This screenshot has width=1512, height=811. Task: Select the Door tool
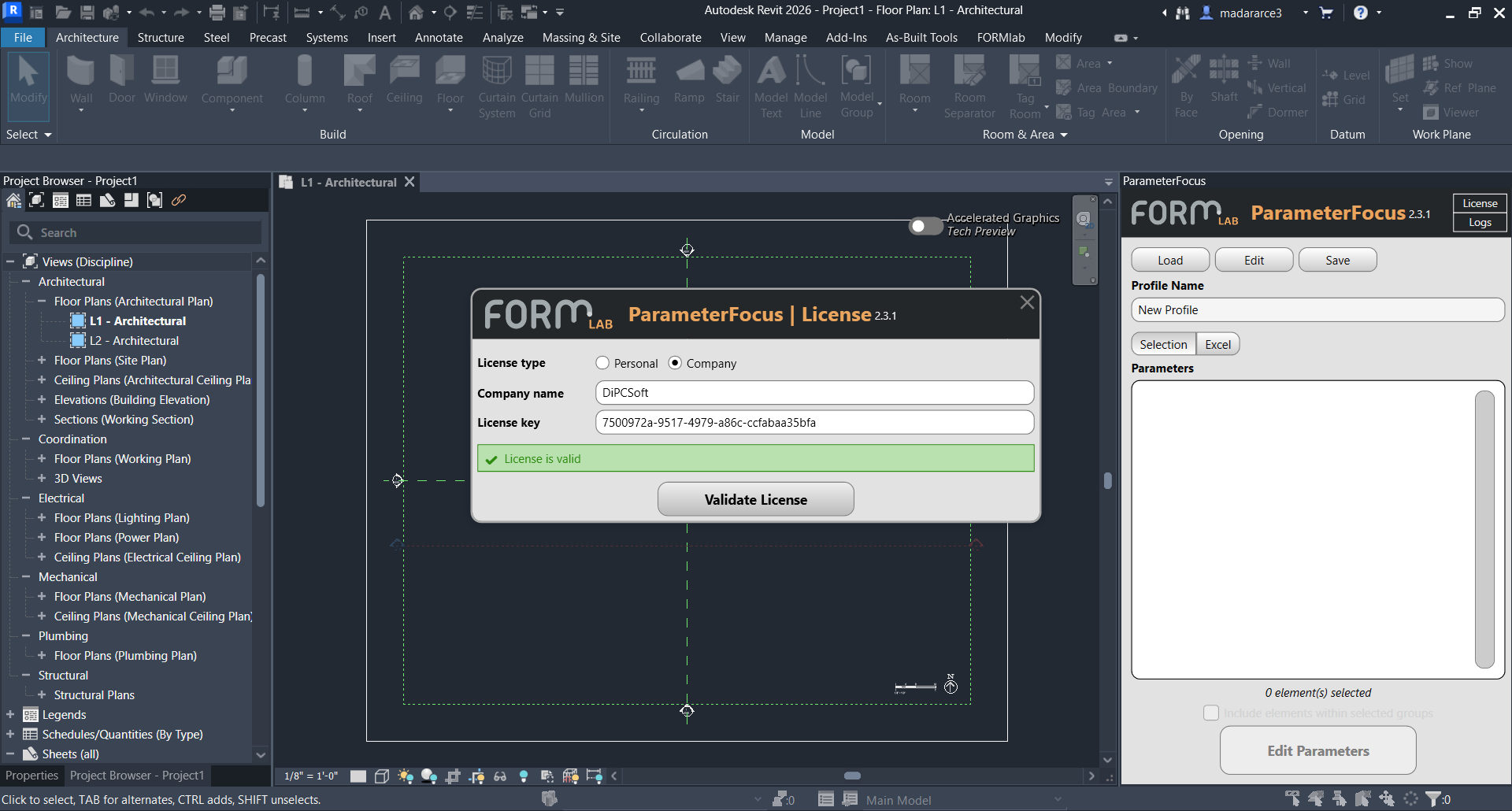(122, 80)
